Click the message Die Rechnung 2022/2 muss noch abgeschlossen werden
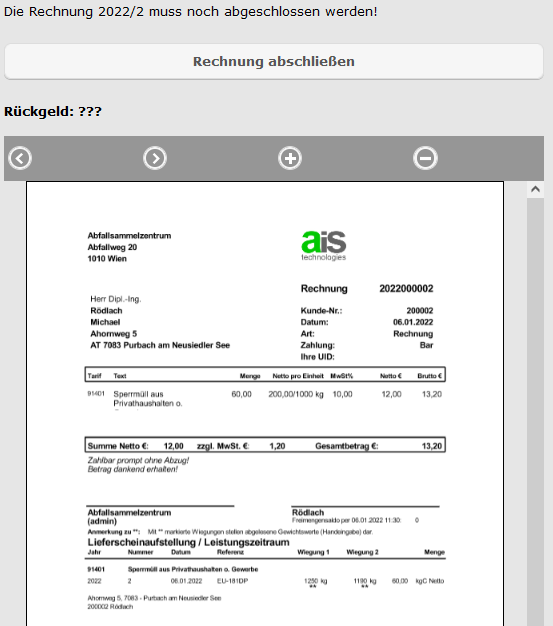This screenshot has width=553, height=626. click(x=190, y=12)
